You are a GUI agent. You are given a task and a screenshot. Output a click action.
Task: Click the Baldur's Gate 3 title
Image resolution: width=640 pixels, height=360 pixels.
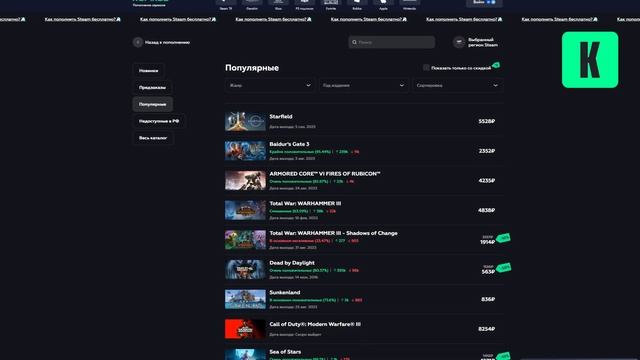click(x=289, y=144)
